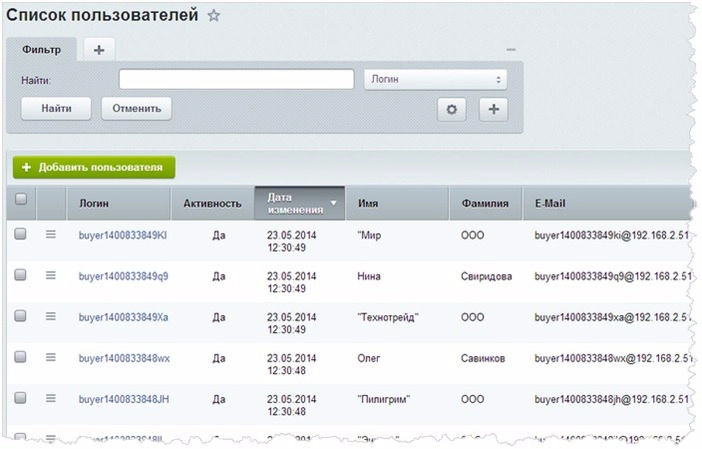This screenshot has width=702, height=449.
Task: Select email buyer1400833848jh@192.168.2.51
Action: (612, 399)
